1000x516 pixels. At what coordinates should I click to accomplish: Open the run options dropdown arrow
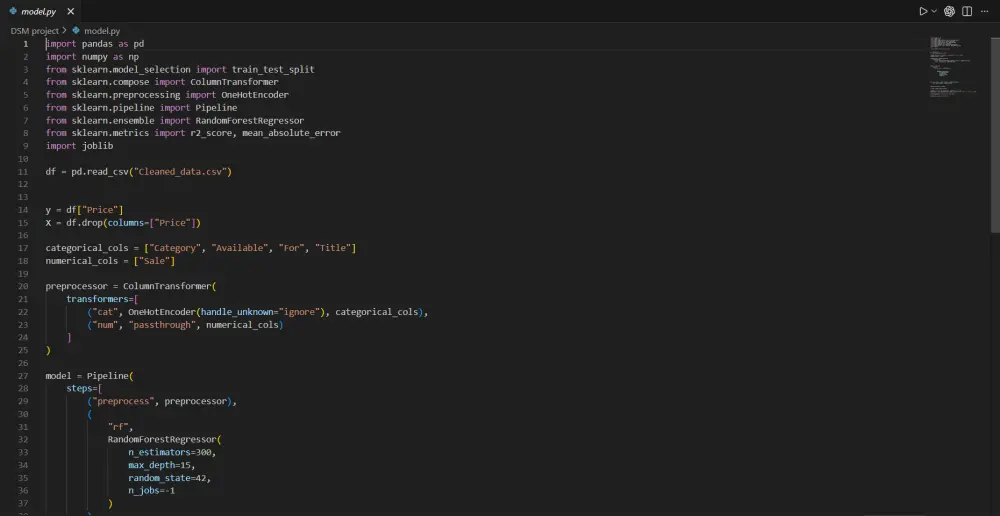tap(934, 11)
